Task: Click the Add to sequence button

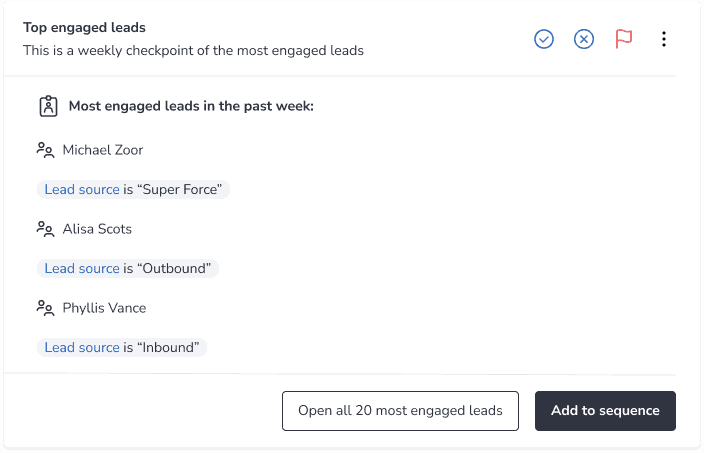Action: [605, 411]
